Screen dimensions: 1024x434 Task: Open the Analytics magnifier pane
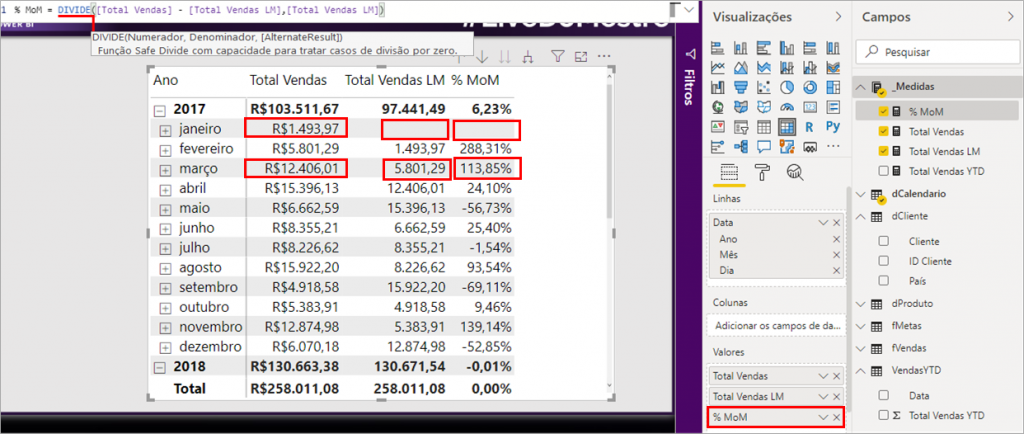[x=795, y=172]
